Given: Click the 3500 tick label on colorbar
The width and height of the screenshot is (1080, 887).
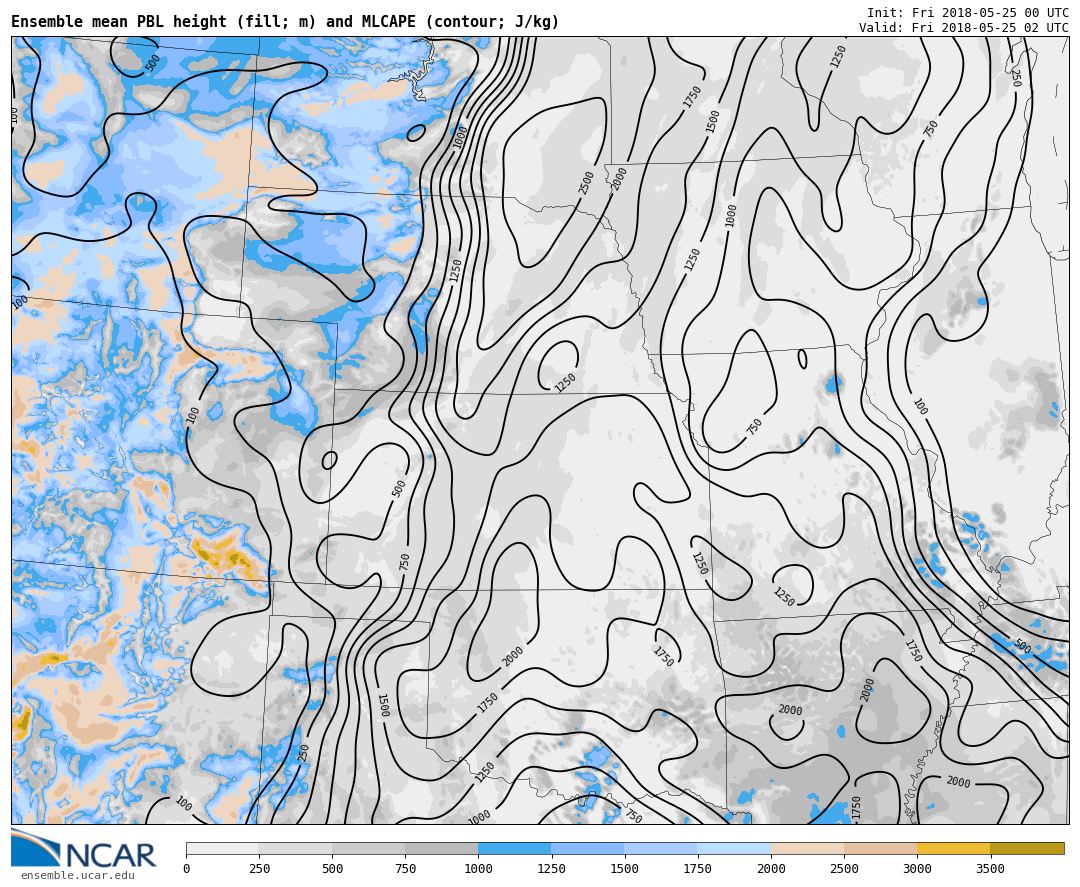Looking at the screenshot, I should [990, 869].
